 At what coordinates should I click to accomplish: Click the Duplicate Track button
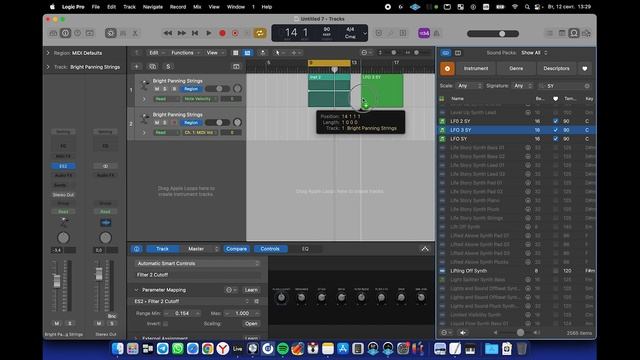153,67
